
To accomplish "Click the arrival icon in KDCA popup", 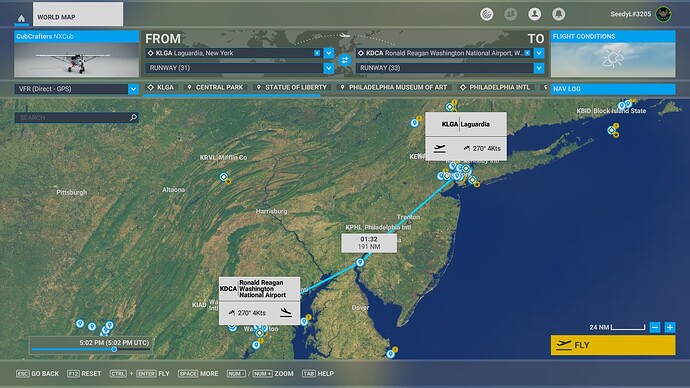I will (x=286, y=313).
